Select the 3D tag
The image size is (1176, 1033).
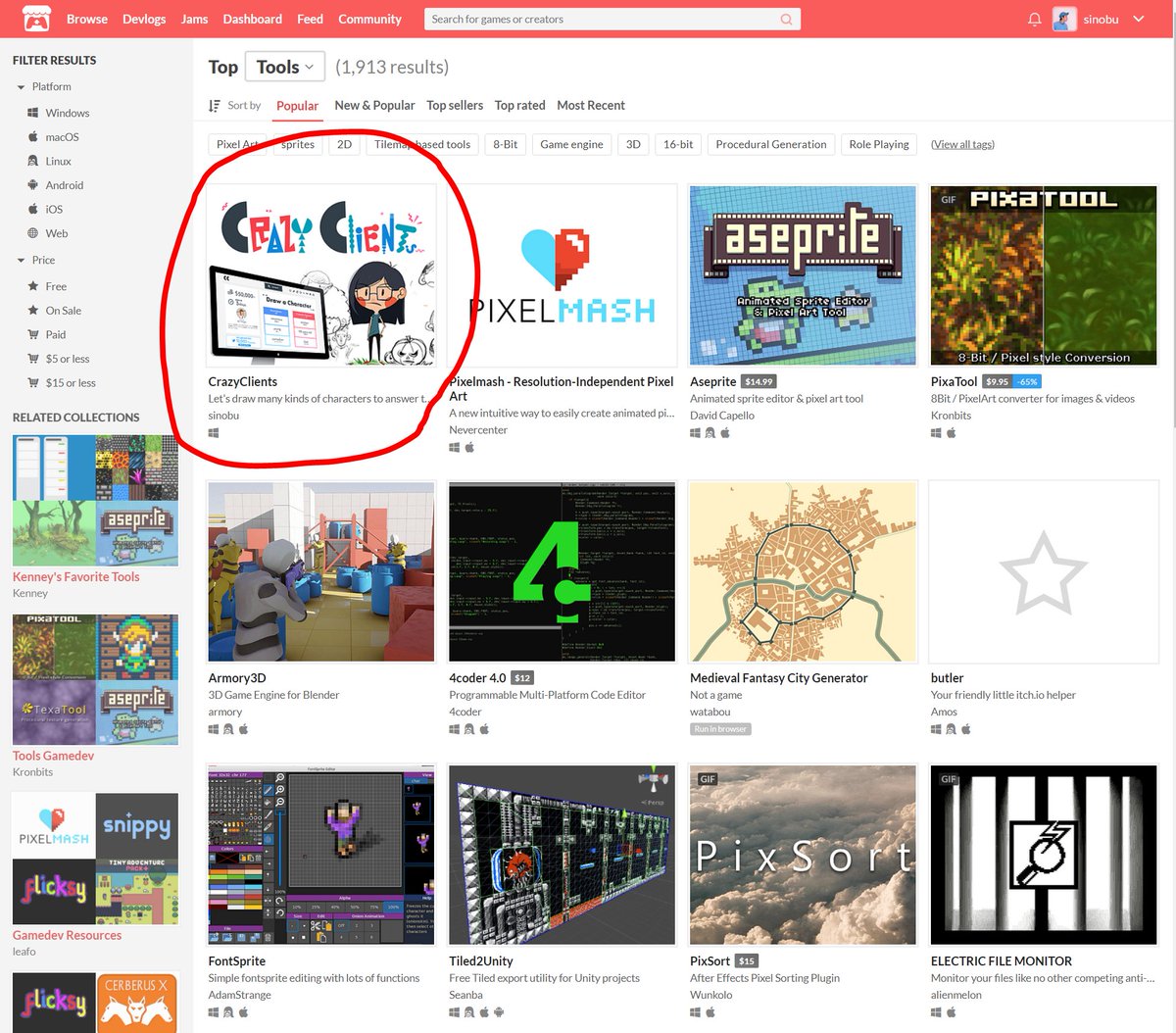633,144
